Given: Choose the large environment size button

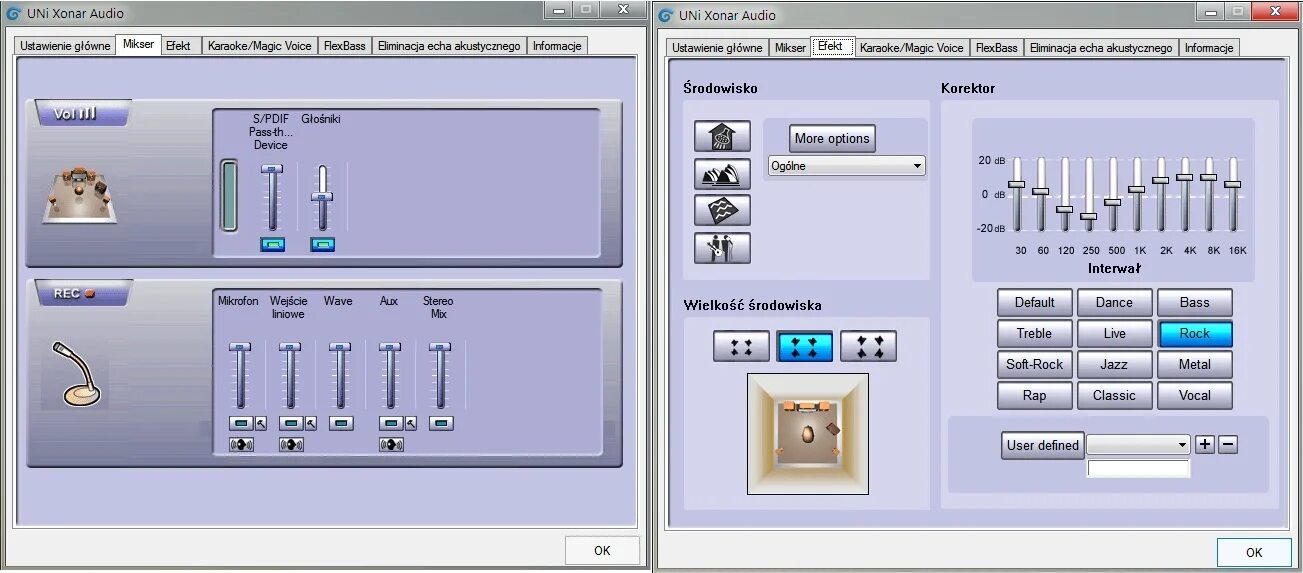Looking at the screenshot, I should [x=868, y=347].
